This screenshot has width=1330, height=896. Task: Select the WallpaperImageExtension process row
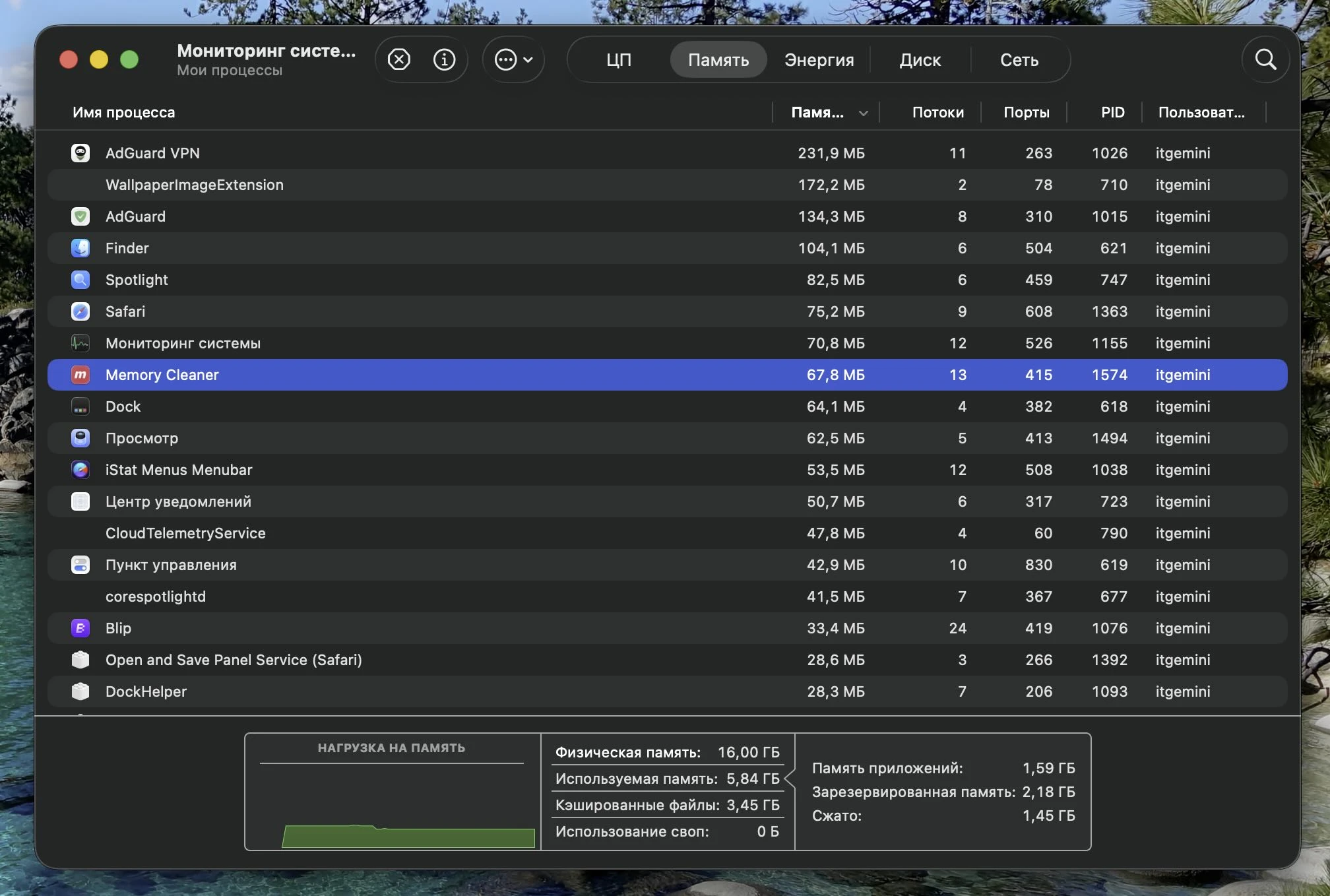pyautogui.click(x=667, y=185)
